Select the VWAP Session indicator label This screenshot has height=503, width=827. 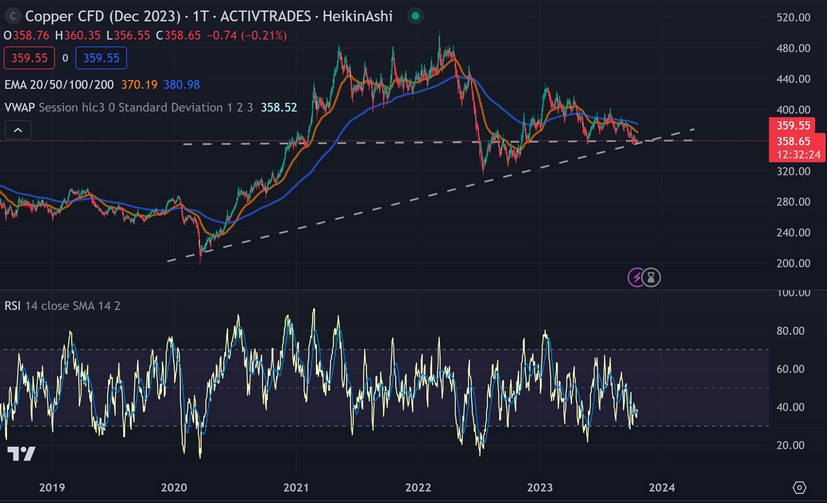[x=129, y=108]
